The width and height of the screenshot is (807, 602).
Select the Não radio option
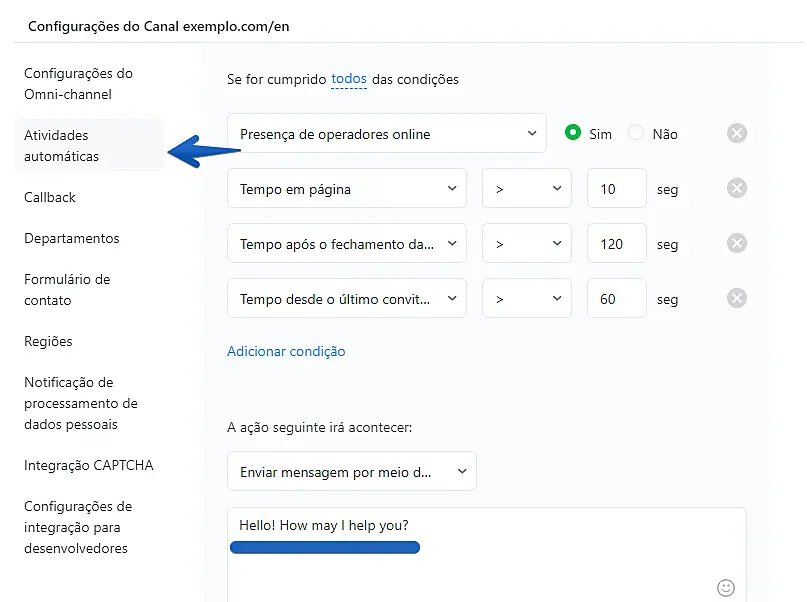click(x=636, y=133)
